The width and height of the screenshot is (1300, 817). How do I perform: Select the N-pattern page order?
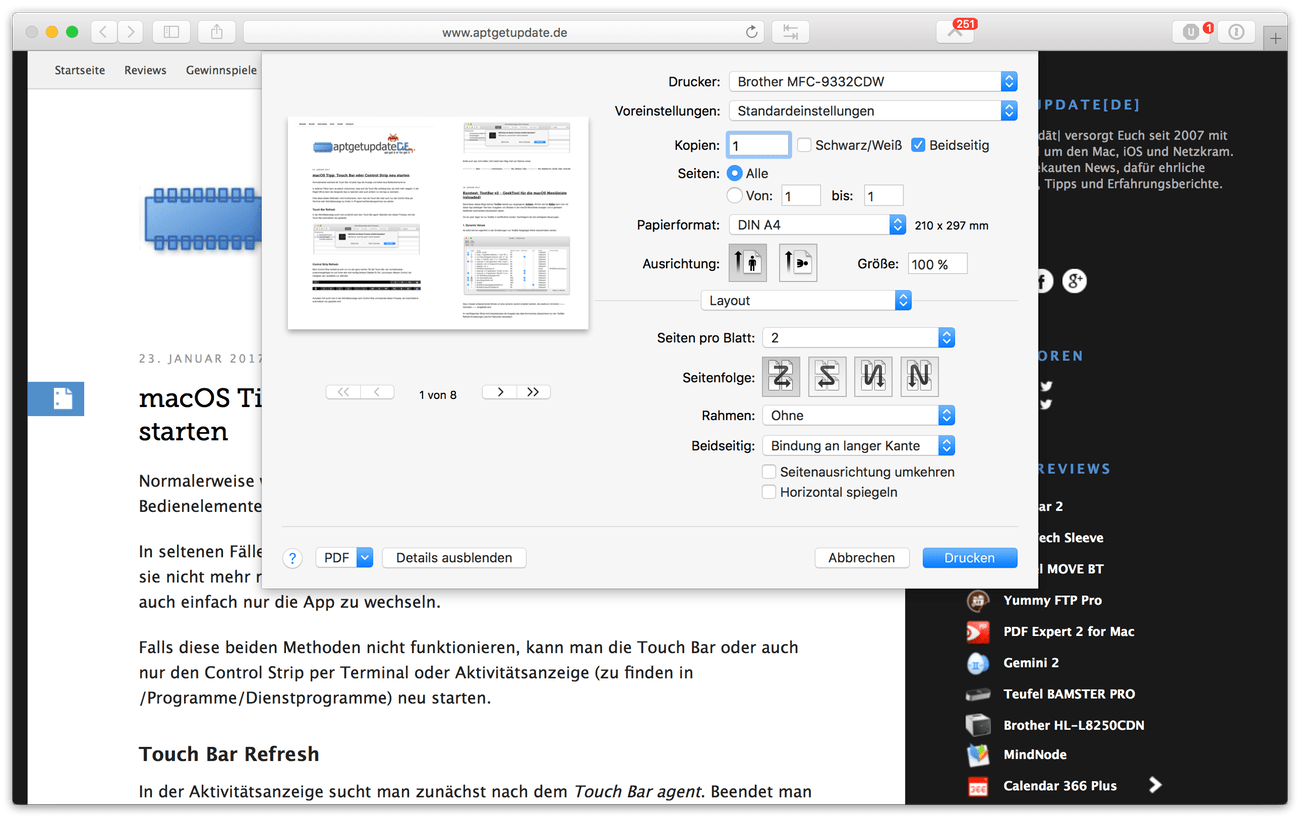coord(920,376)
